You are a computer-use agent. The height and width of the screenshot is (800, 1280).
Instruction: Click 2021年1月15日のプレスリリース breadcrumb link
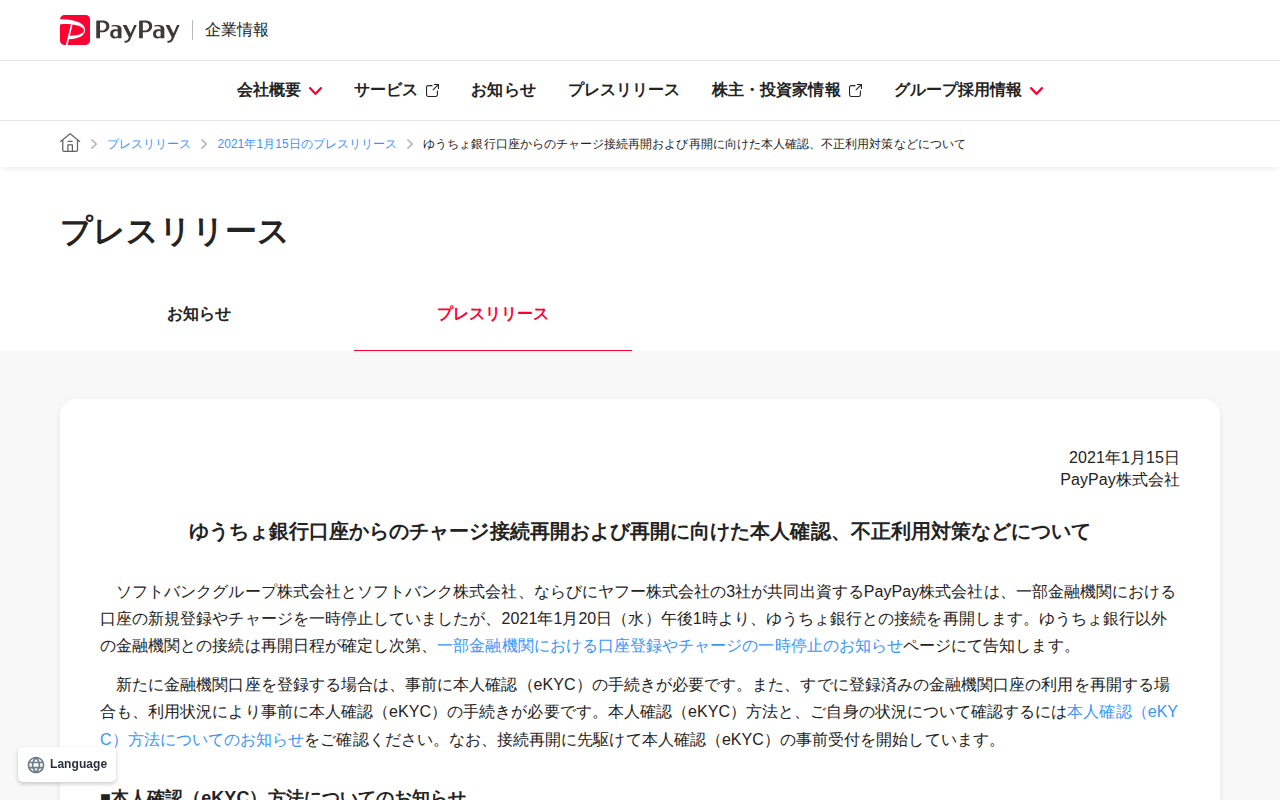tap(307, 144)
